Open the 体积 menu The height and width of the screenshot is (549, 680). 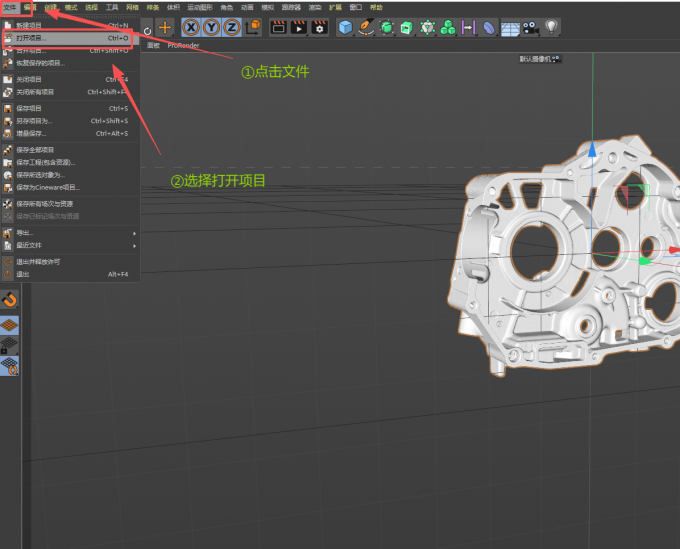click(x=173, y=7)
